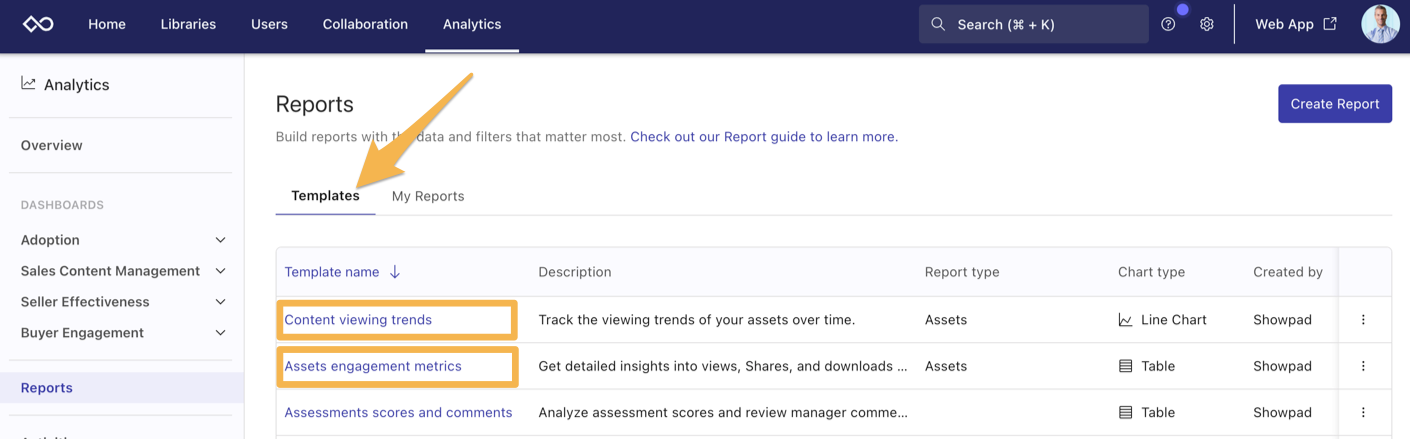This screenshot has width=1410, height=439.
Task: Go to Libraries in the top navigation
Action: (x=188, y=24)
